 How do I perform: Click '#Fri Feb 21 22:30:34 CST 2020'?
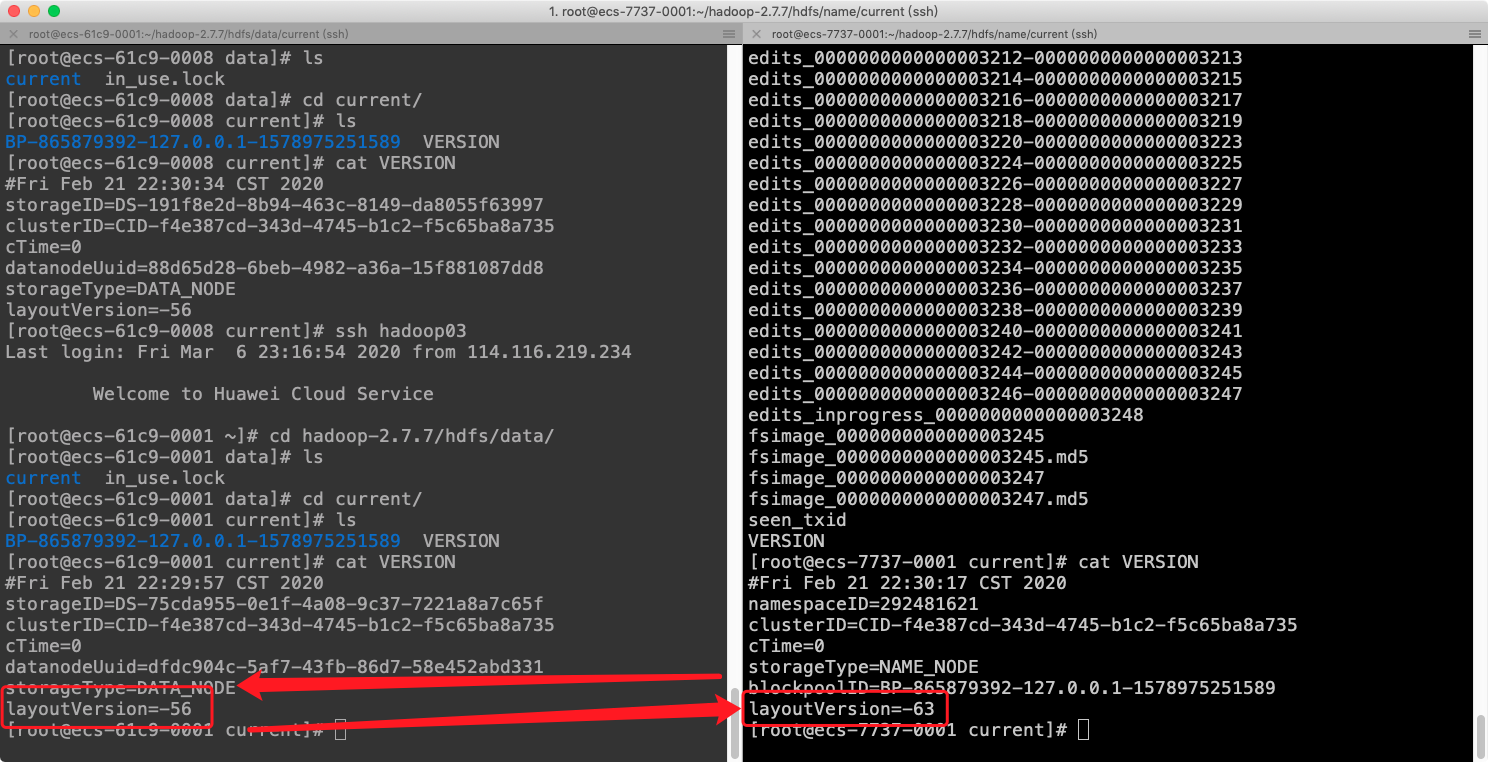point(165,184)
